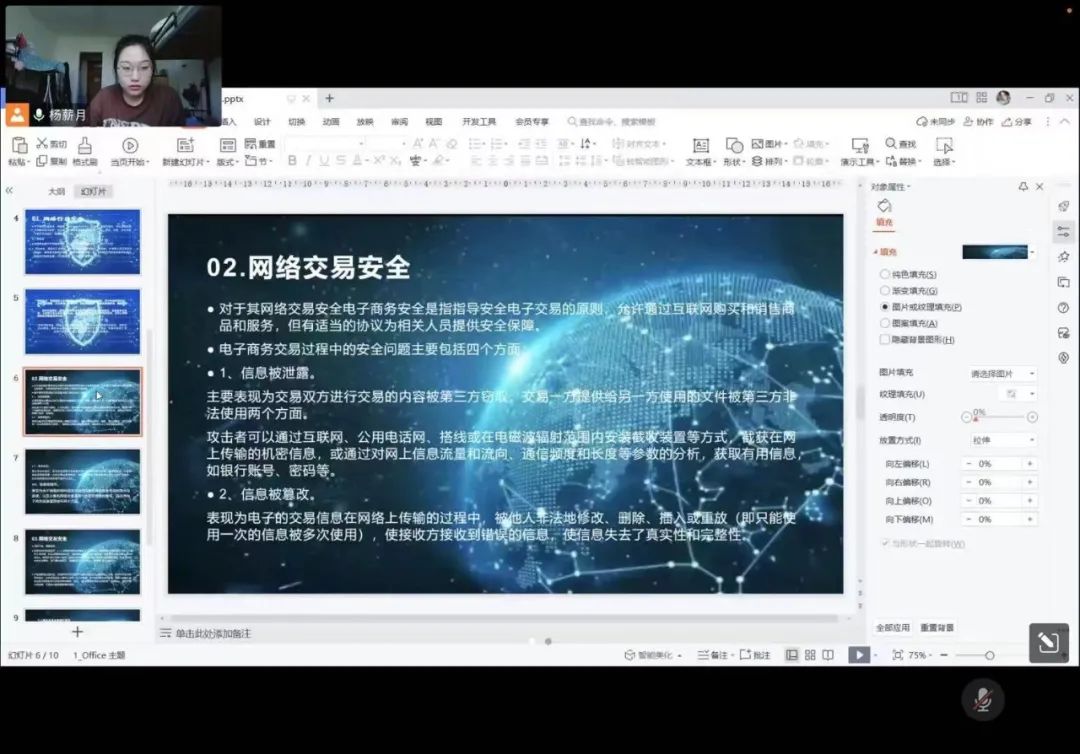This screenshot has height=754, width=1080.
Task: Click the 格式刷 format painter icon
Action: pos(85,146)
